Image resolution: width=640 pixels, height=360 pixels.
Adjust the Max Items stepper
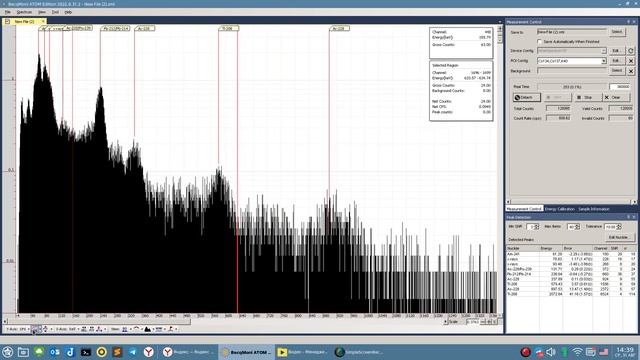click(577, 227)
